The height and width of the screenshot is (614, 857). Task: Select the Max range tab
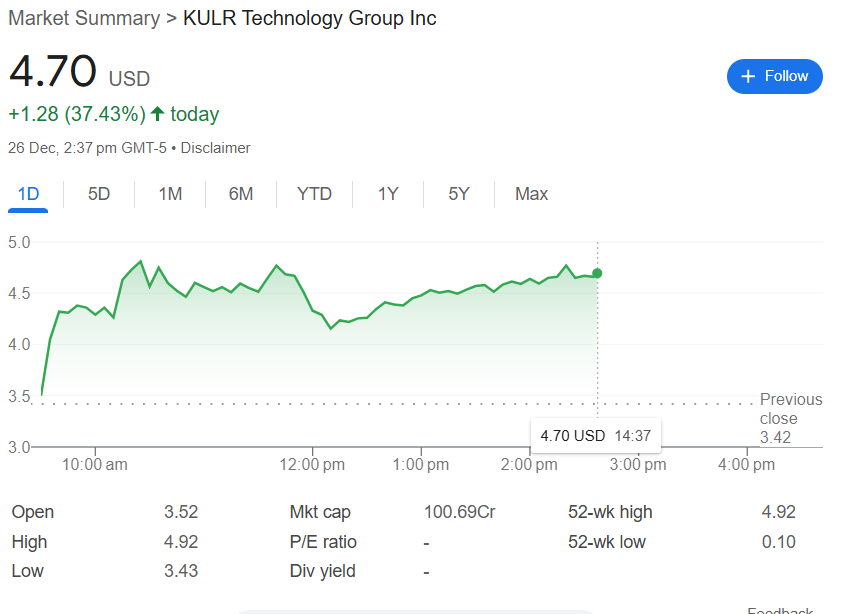tap(531, 194)
